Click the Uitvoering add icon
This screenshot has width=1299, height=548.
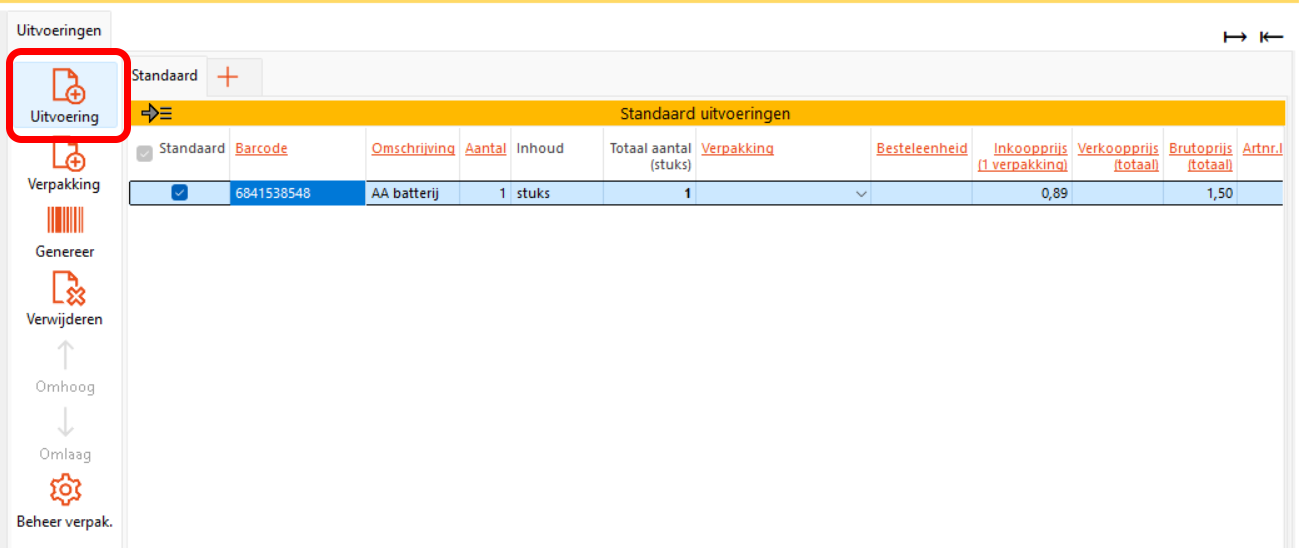click(x=67, y=87)
